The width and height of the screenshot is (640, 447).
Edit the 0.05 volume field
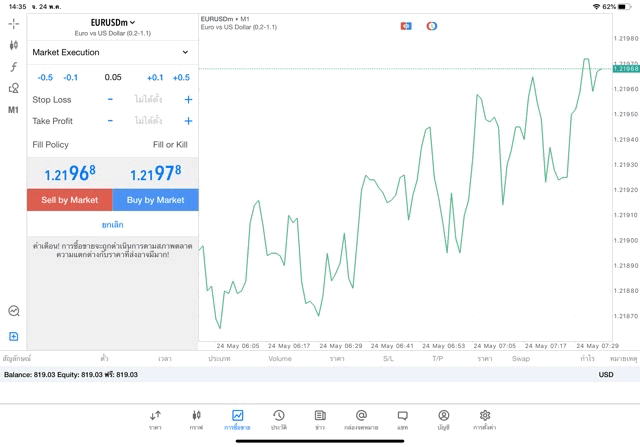point(113,77)
